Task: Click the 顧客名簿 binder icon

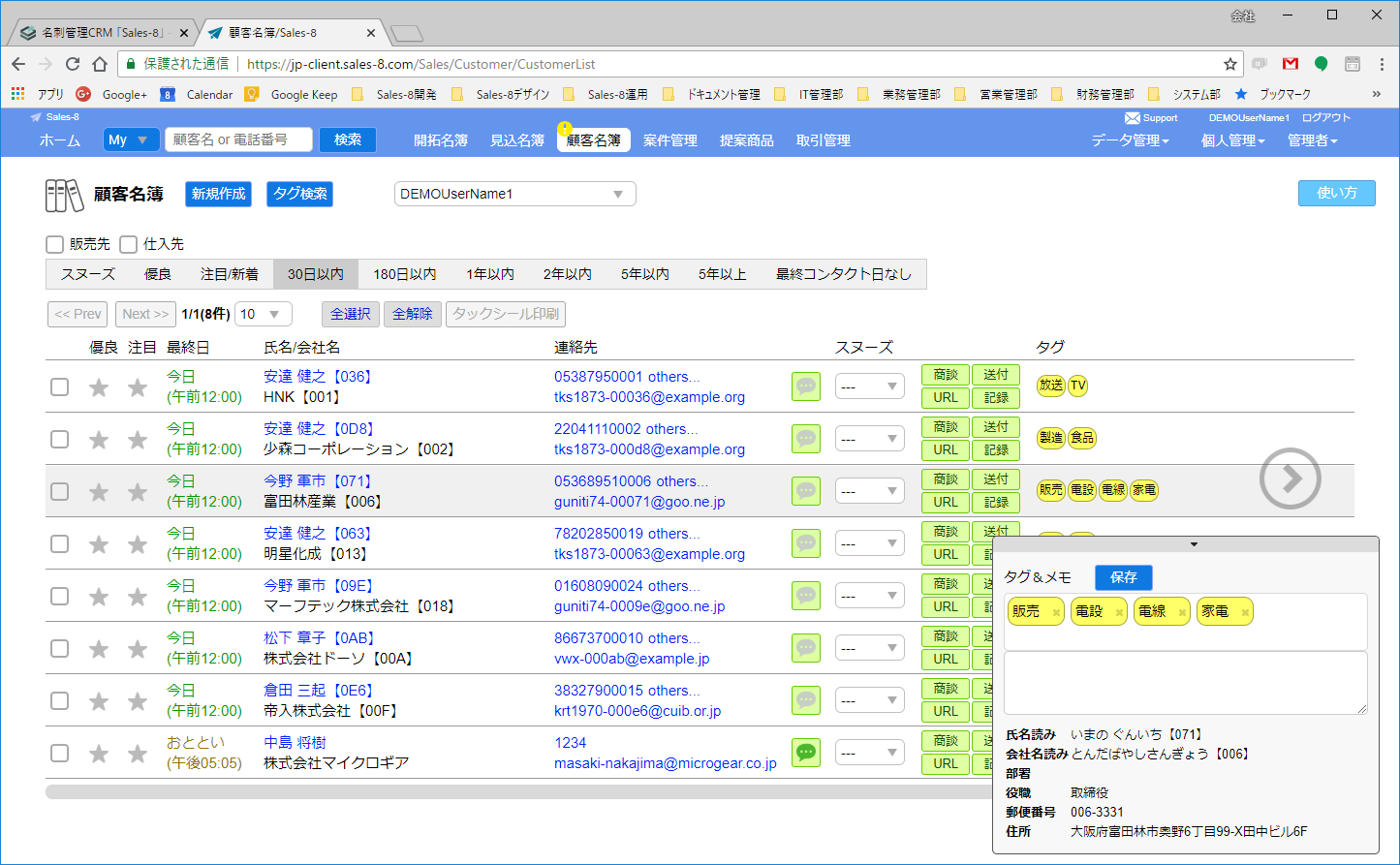Action: tap(64, 195)
